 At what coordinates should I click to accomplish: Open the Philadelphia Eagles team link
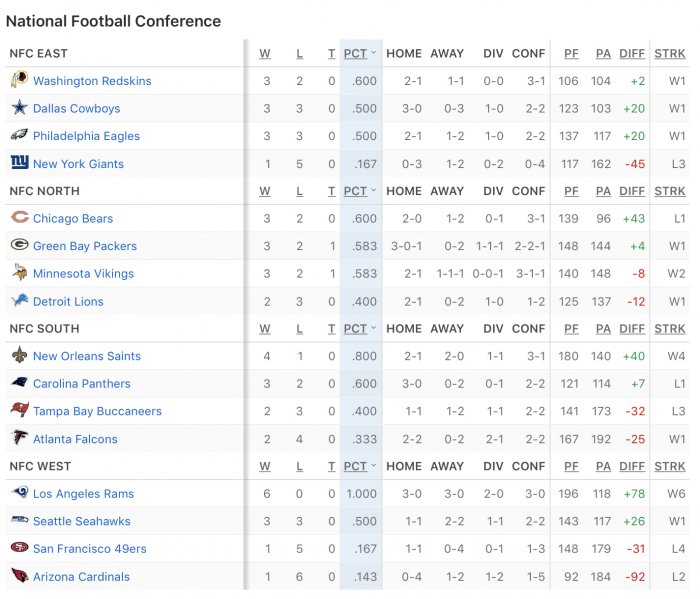coord(86,136)
